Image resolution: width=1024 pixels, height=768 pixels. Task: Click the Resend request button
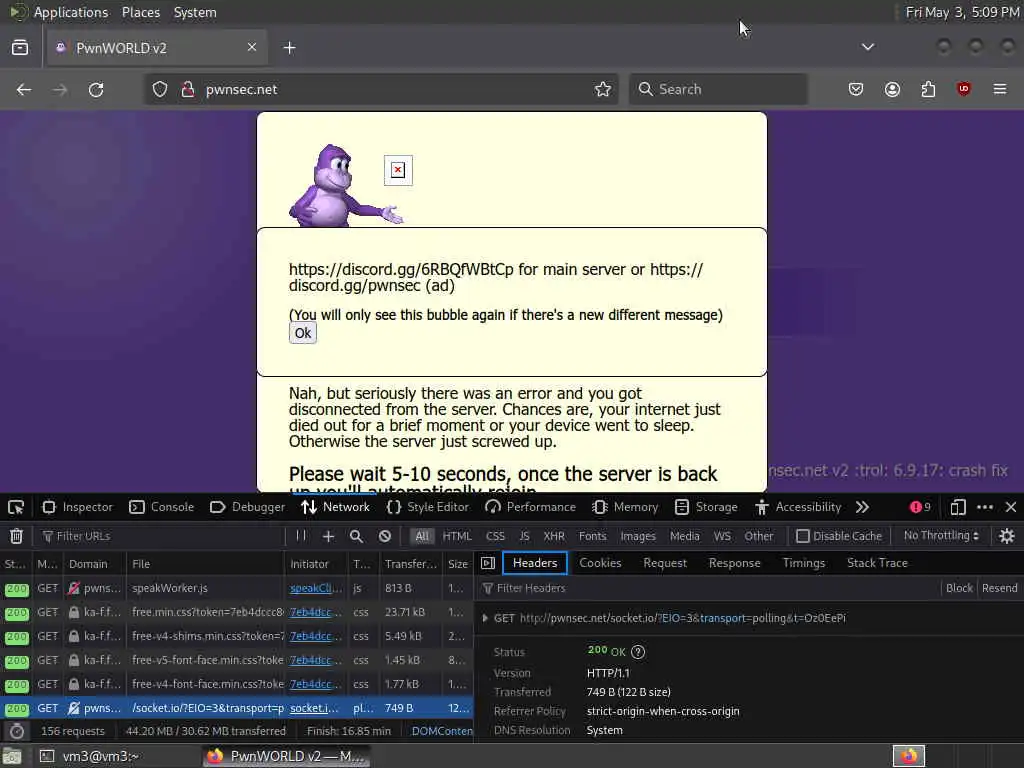click(x=999, y=588)
